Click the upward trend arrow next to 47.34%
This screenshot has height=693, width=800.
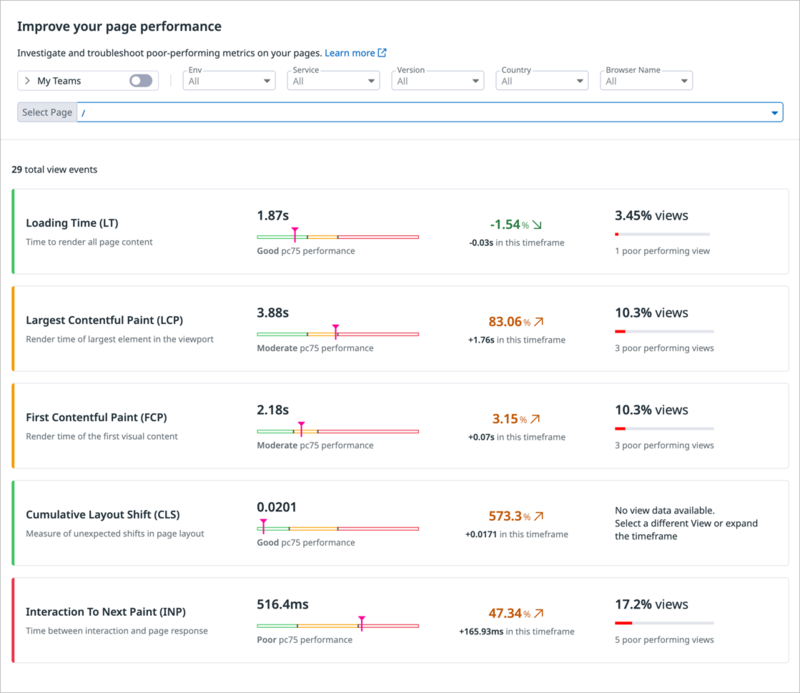click(539, 613)
